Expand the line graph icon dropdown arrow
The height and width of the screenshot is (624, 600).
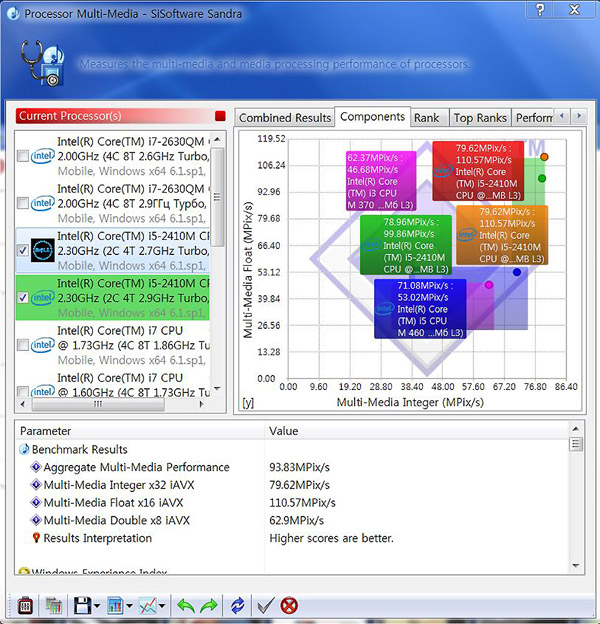coord(162,606)
